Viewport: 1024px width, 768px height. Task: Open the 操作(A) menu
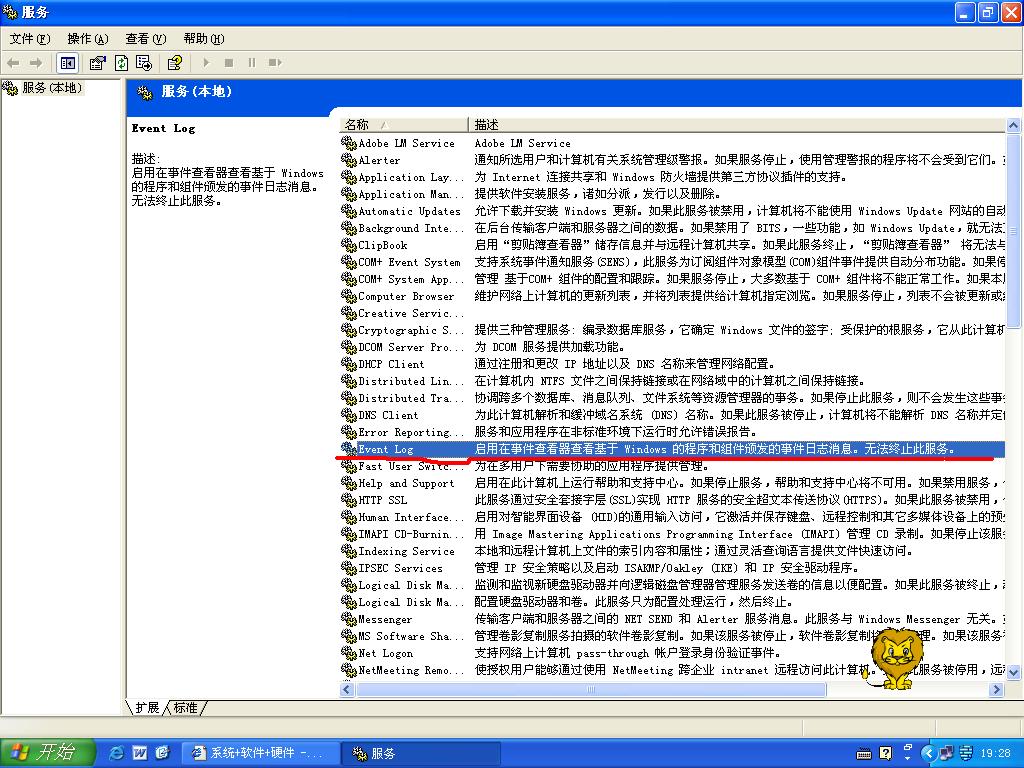[x=88, y=39]
